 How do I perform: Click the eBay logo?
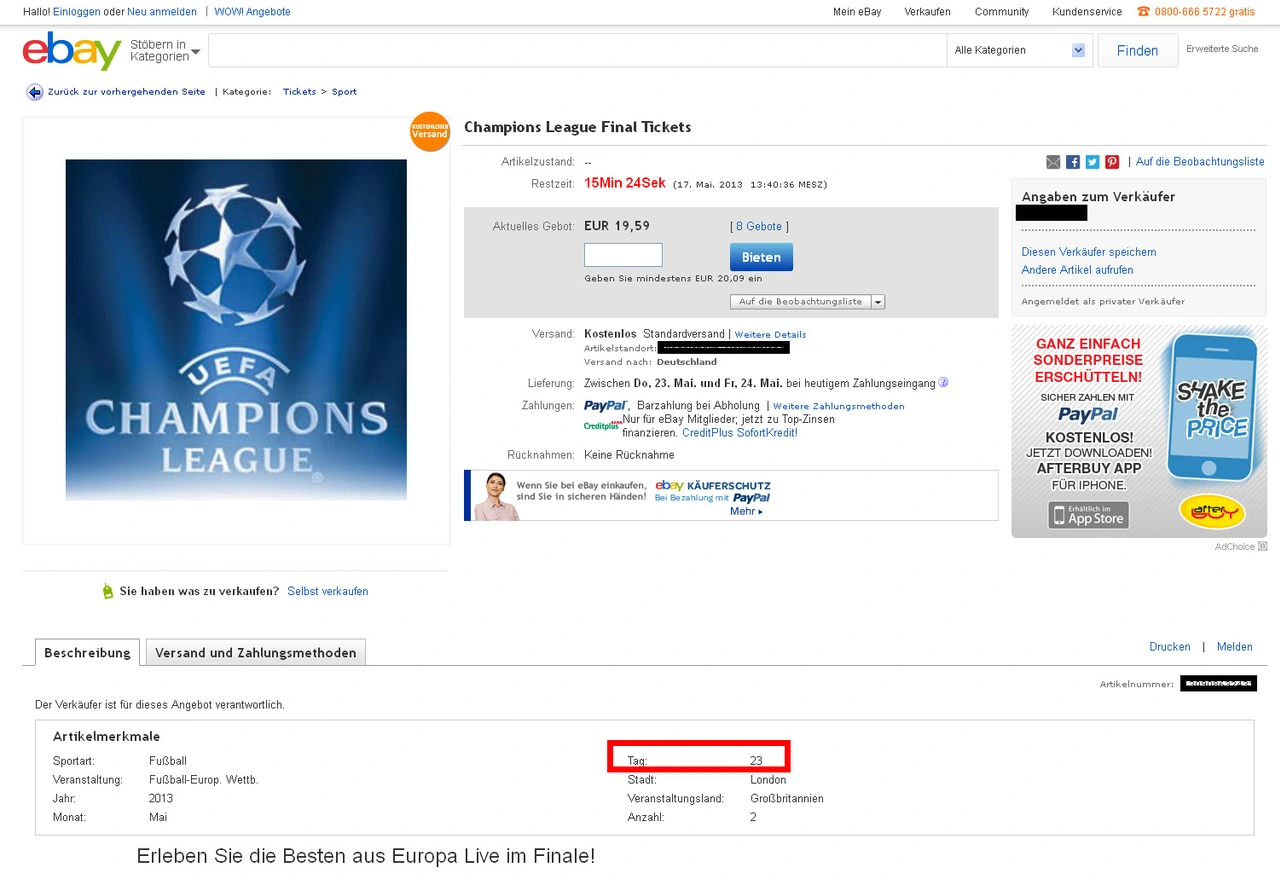71,51
